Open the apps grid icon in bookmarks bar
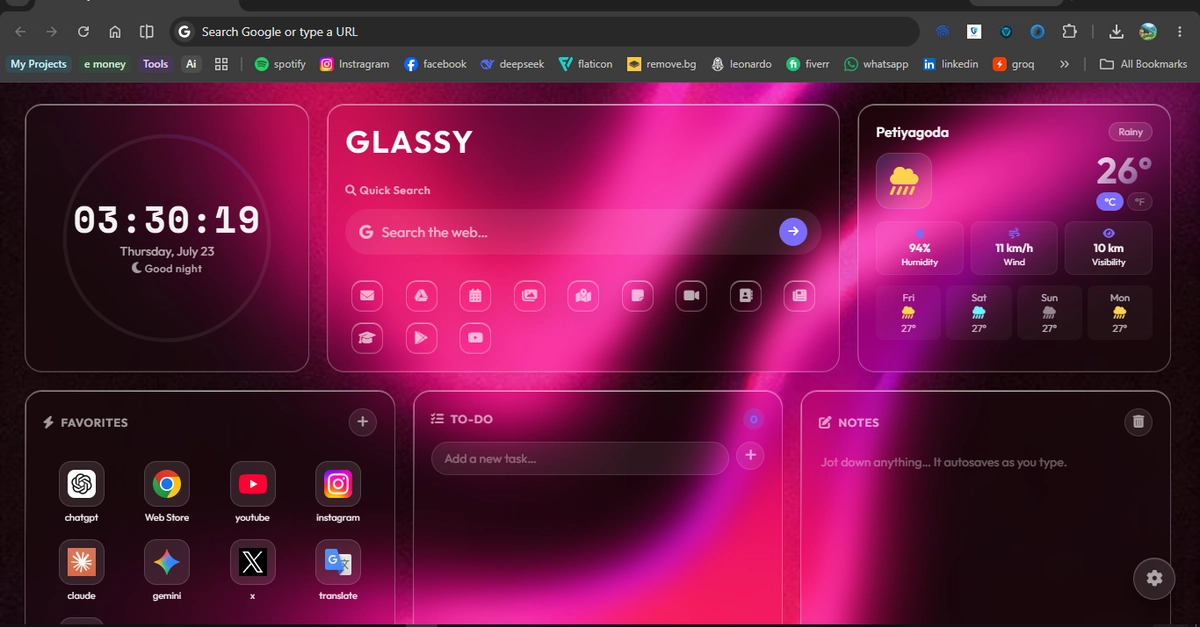The height and width of the screenshot is (627, 1200). point(222,64)
